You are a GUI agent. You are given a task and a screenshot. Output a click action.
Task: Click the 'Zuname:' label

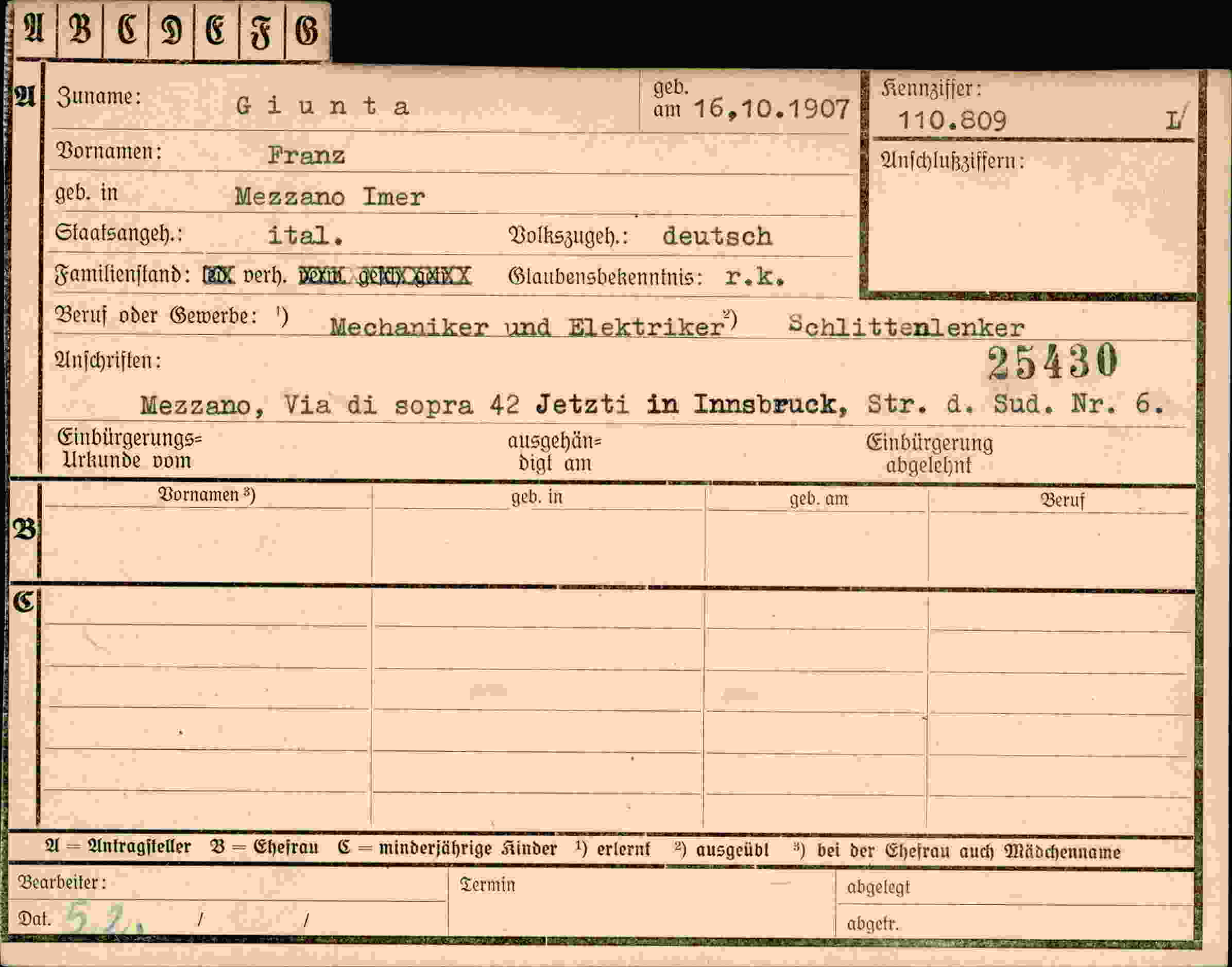tap(99, 97)
